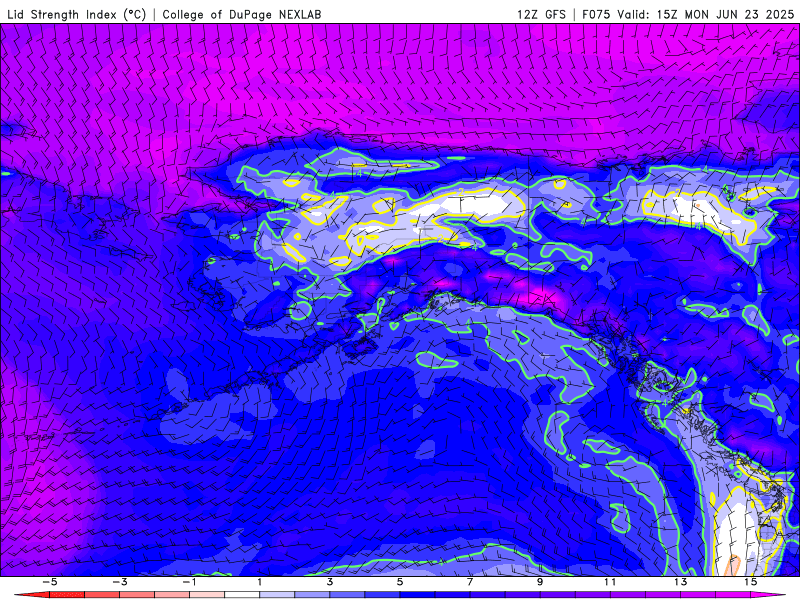Image resolution: width=800 pixels, height=600 pixels.
Task: Click the "1" color scale label
Action: pyautogui.click(x=260, y=582)
